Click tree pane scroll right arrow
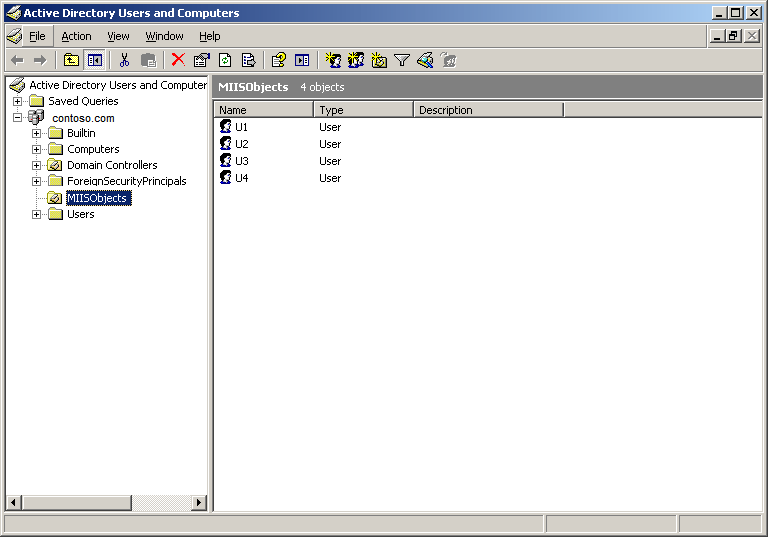The width and height of the screenshot is (768, 537). pyautogui.click(x=198, y=502)
